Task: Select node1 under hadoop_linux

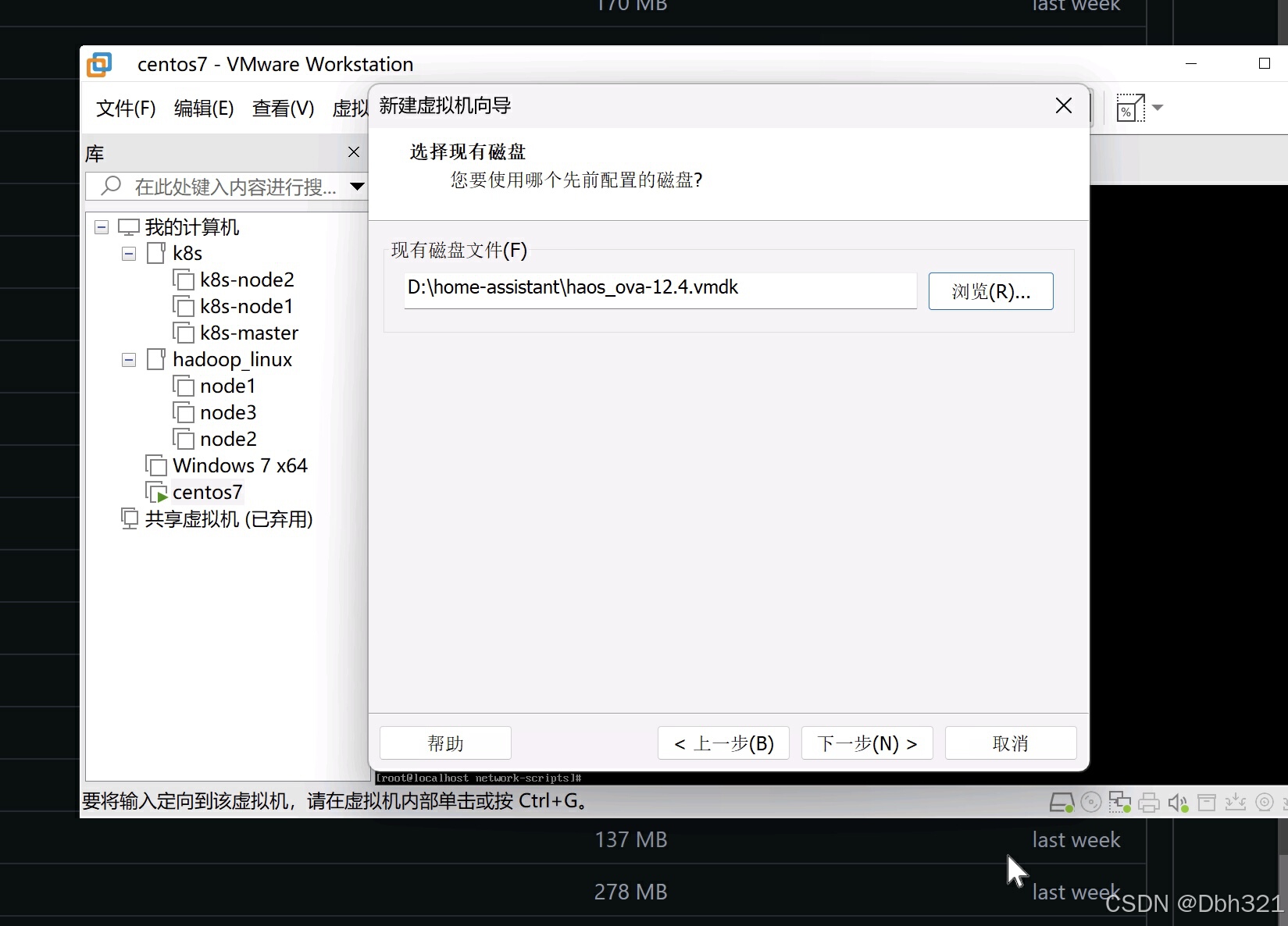Action: click(x=227, y=386)
